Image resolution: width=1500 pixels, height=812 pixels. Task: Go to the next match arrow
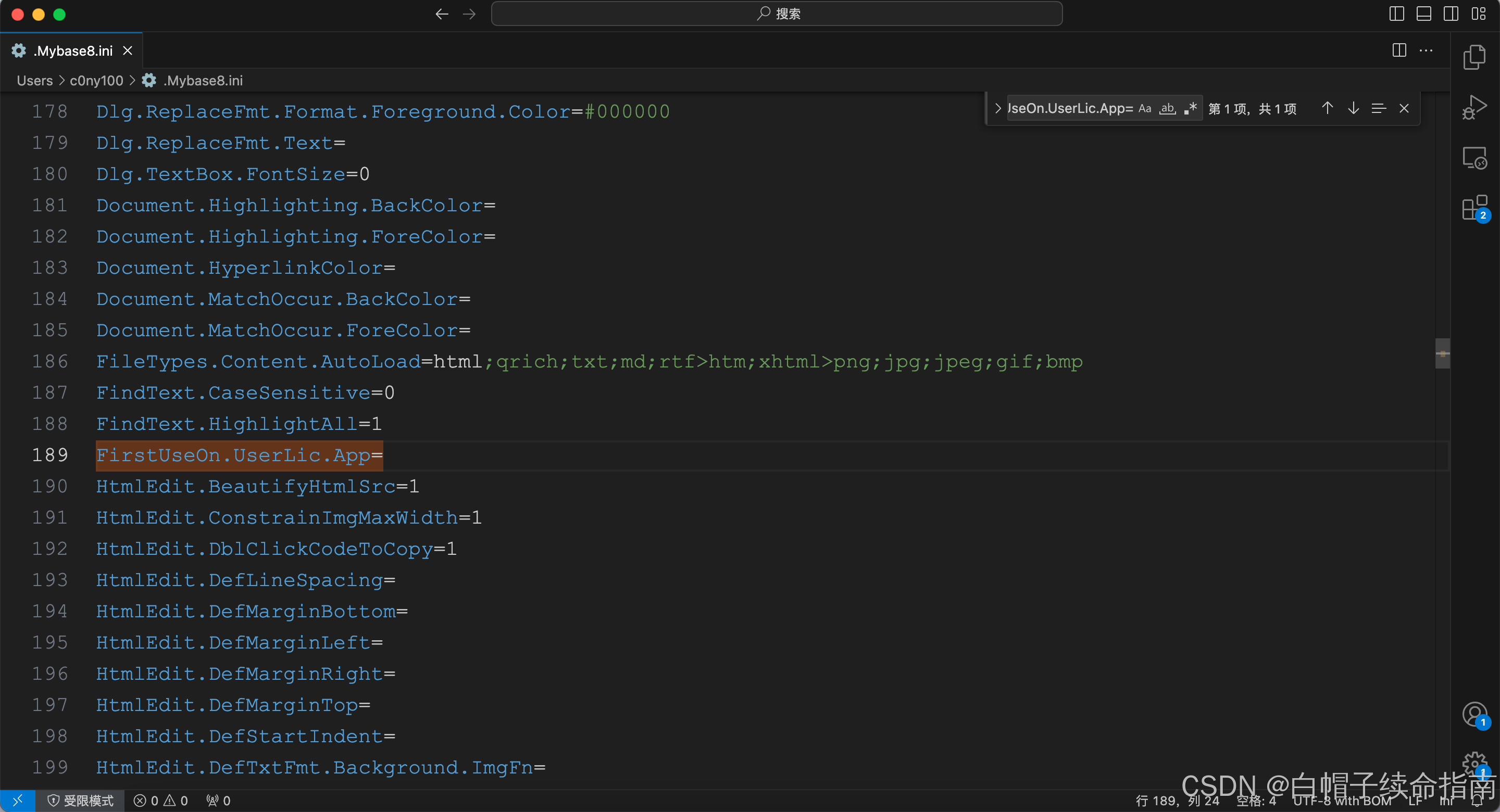1353,108
